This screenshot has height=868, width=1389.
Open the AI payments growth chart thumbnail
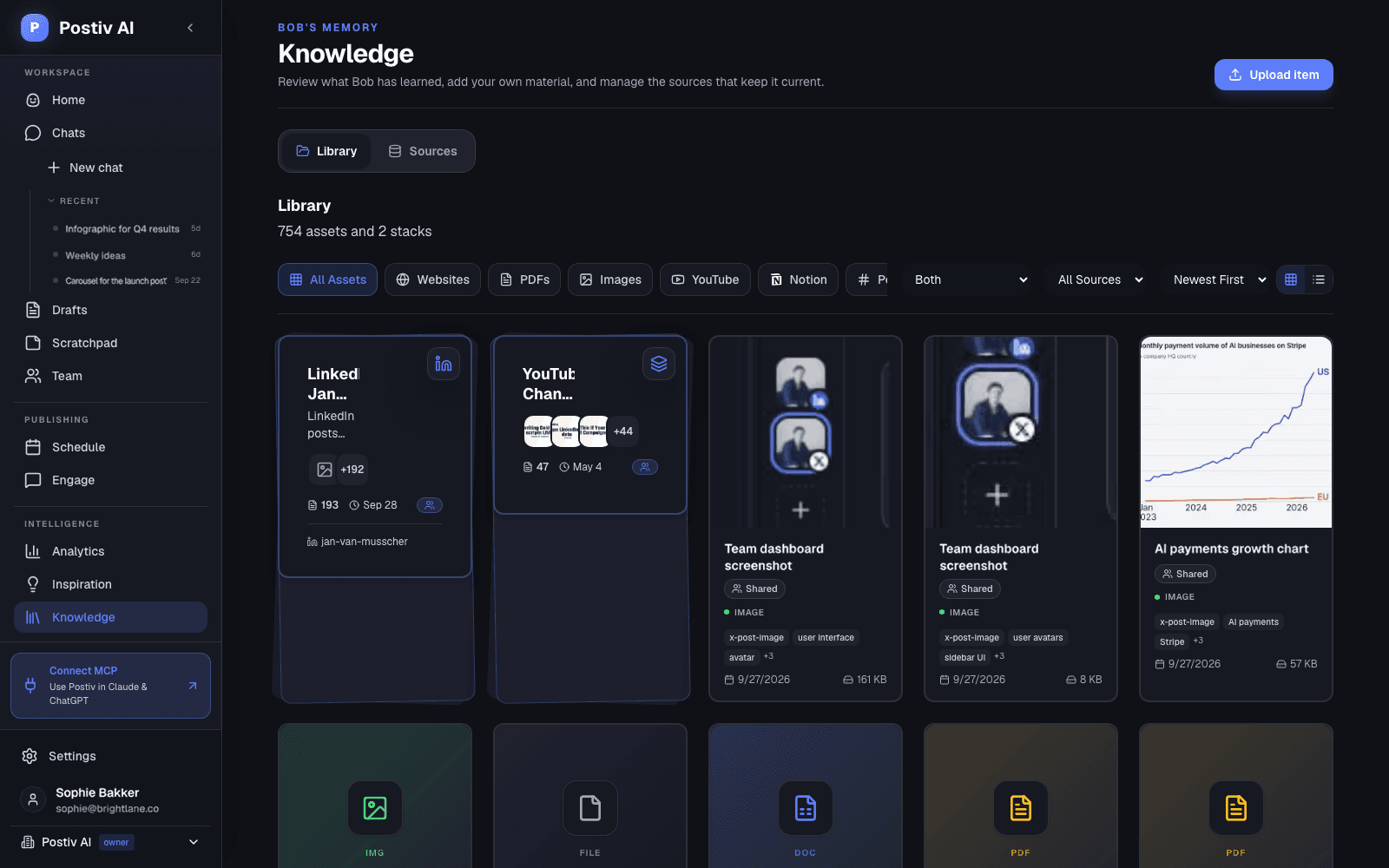click(x=1236, y=432)
